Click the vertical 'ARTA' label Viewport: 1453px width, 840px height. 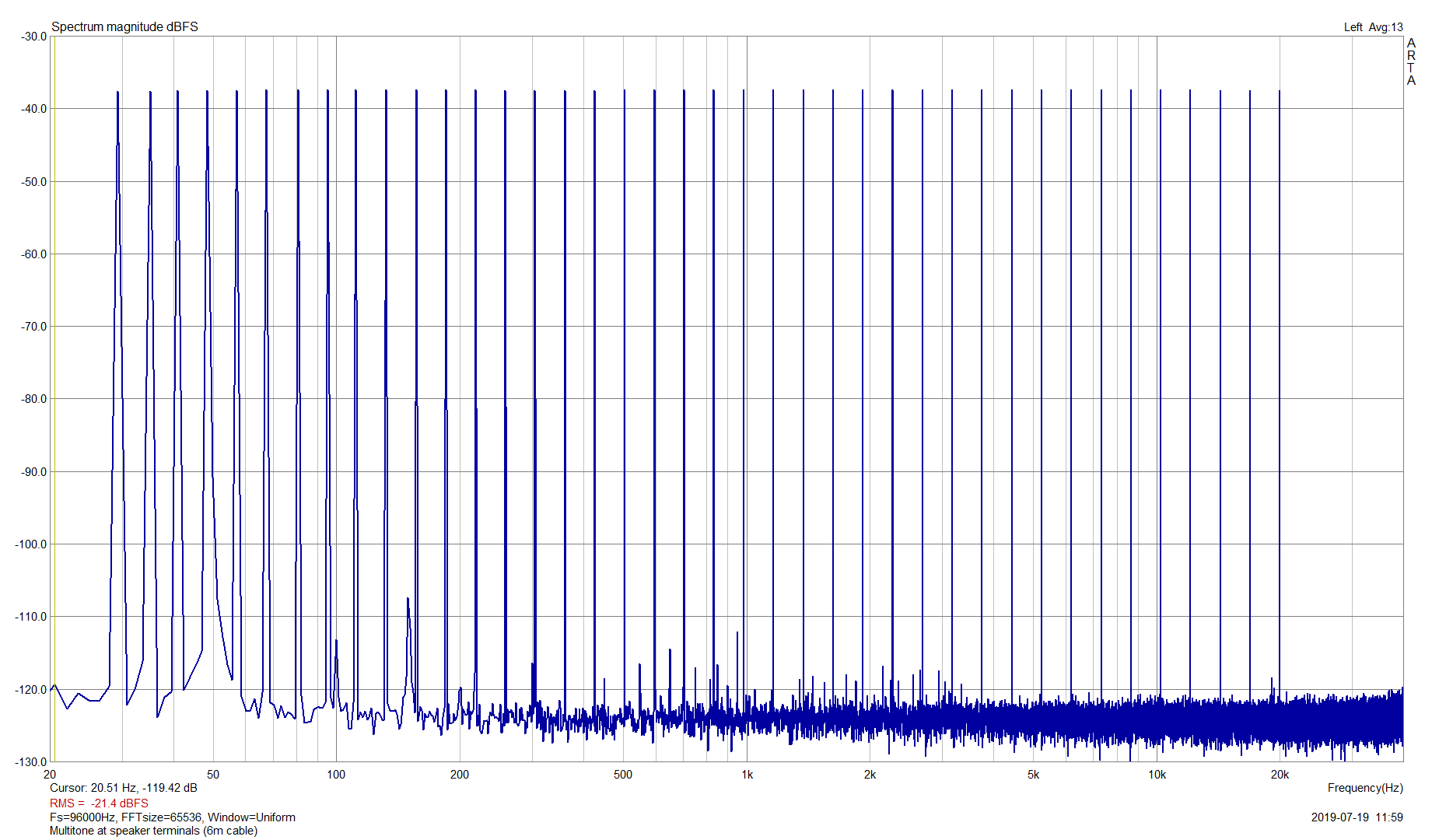[1411, 61]
